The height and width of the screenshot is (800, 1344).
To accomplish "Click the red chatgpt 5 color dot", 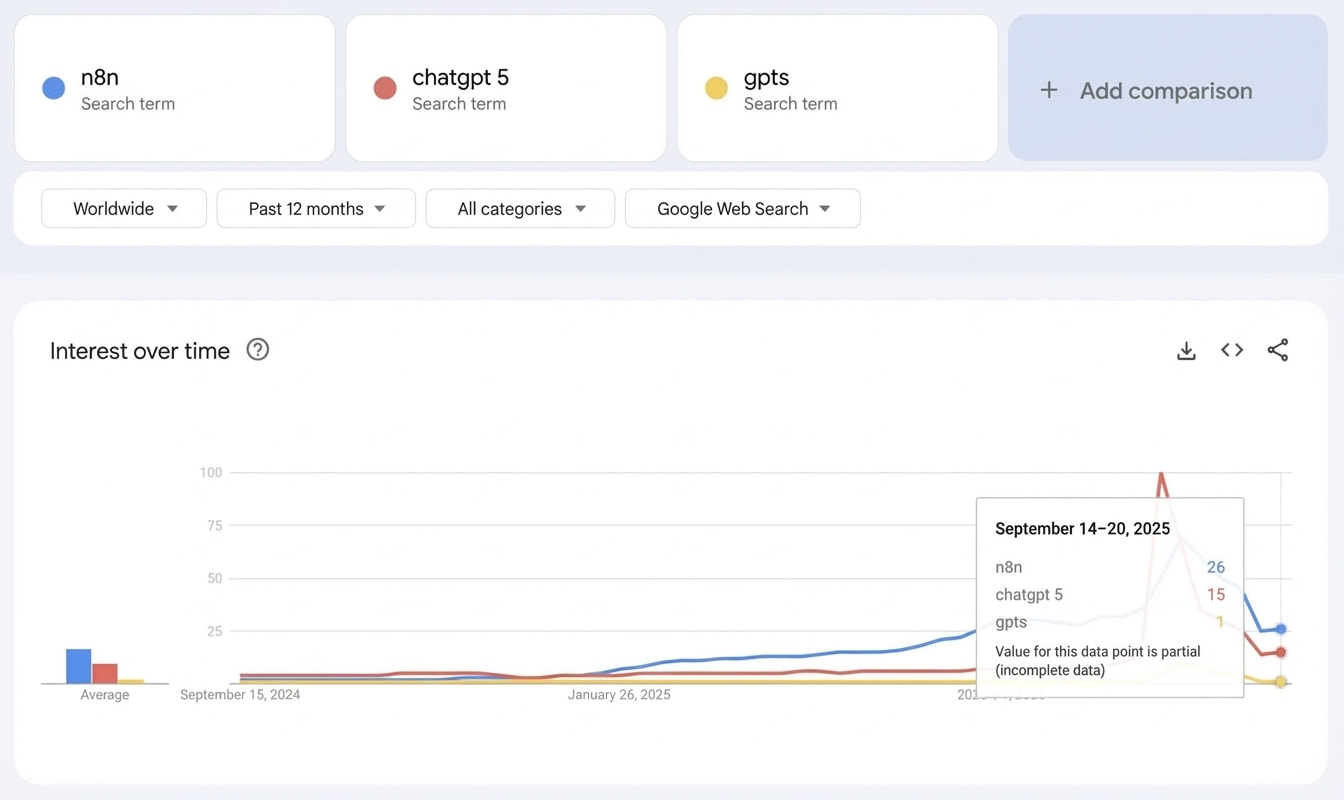I will pos(385,89).
